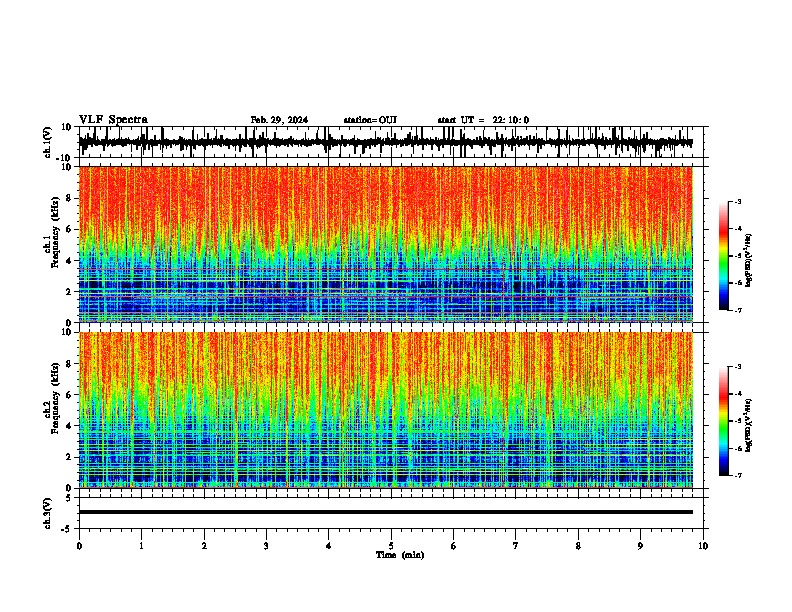Click time axis tick label '7'
This screenshot has width=792, height=612.
[516, 546]
